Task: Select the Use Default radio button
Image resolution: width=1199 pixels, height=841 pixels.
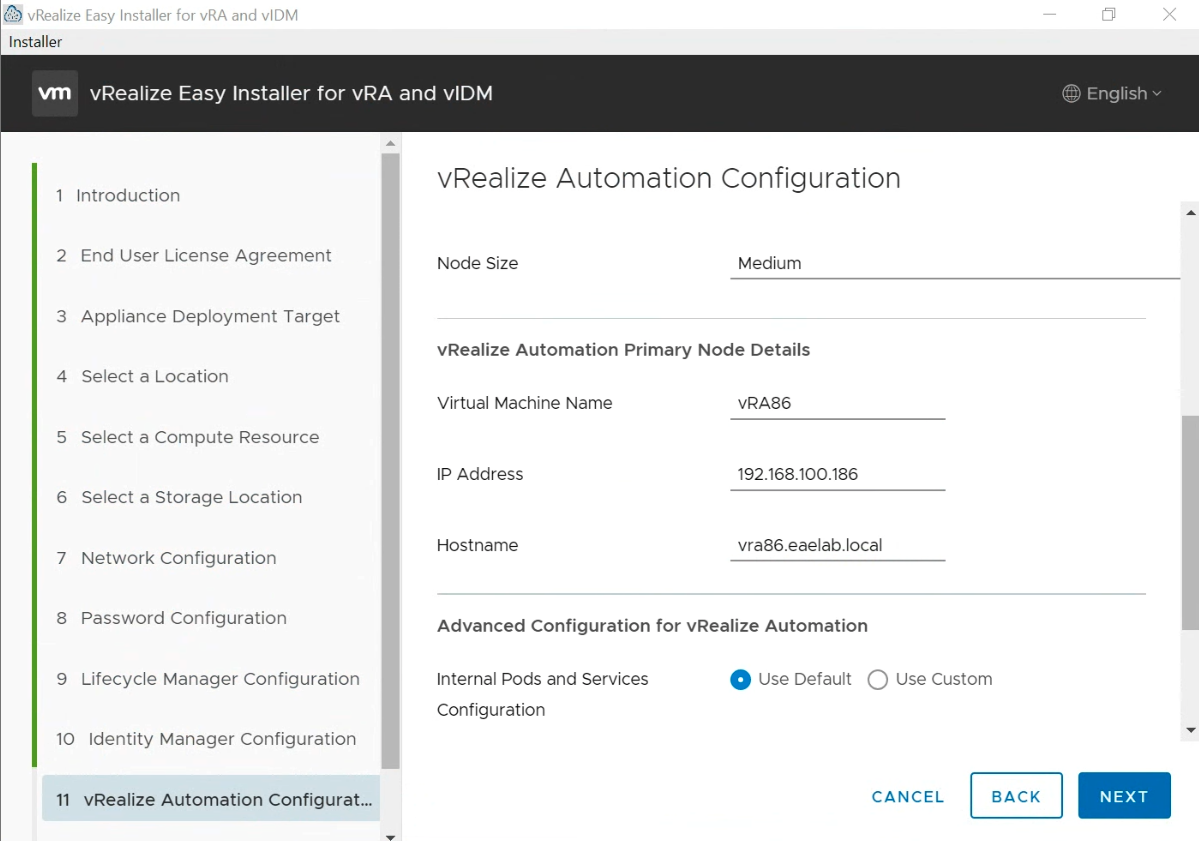Action: coord(740,679)
